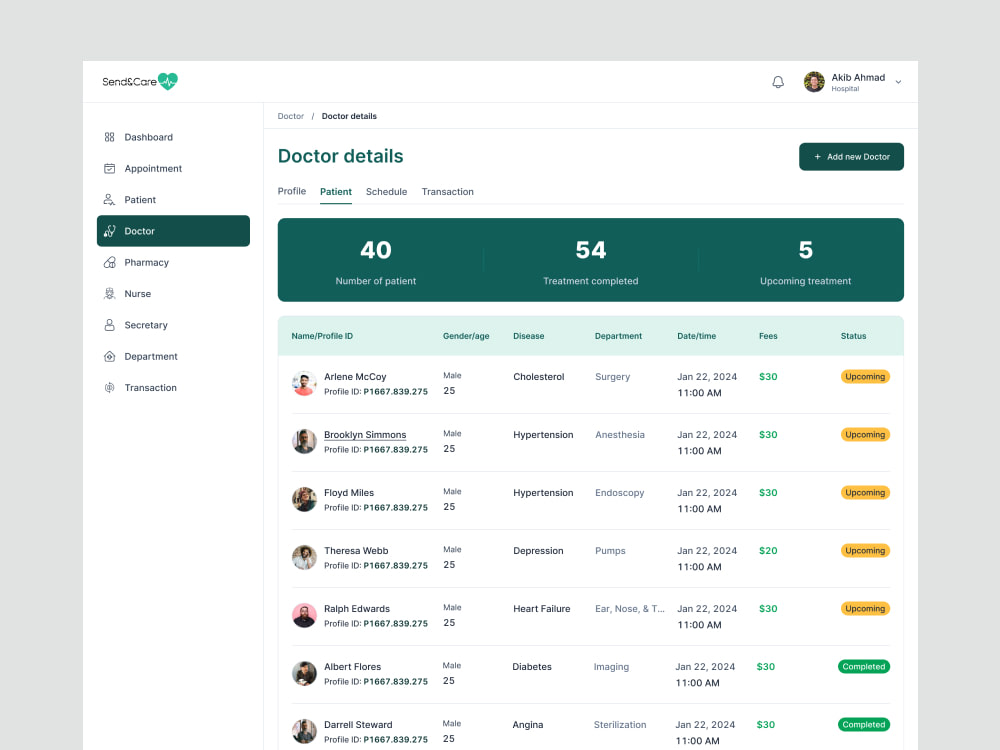Image resolution: width=1000 pixels, height=750 pixels.
Task: Click the Gender/age column header
Action: (466, 336)
